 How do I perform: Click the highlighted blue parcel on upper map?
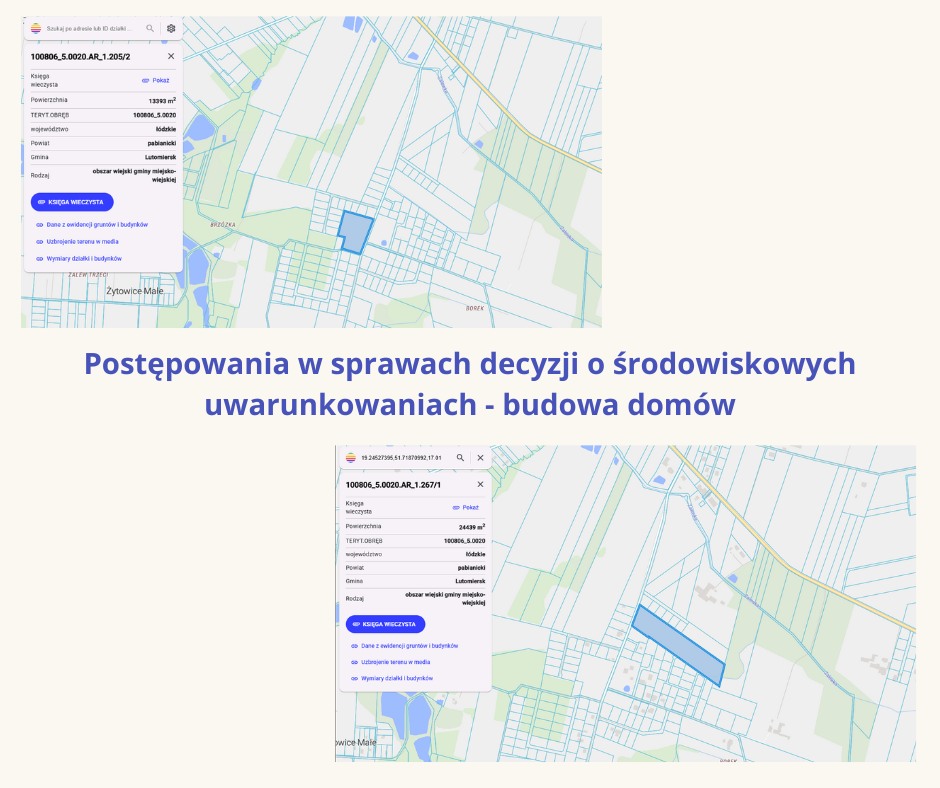click(353, 232)
